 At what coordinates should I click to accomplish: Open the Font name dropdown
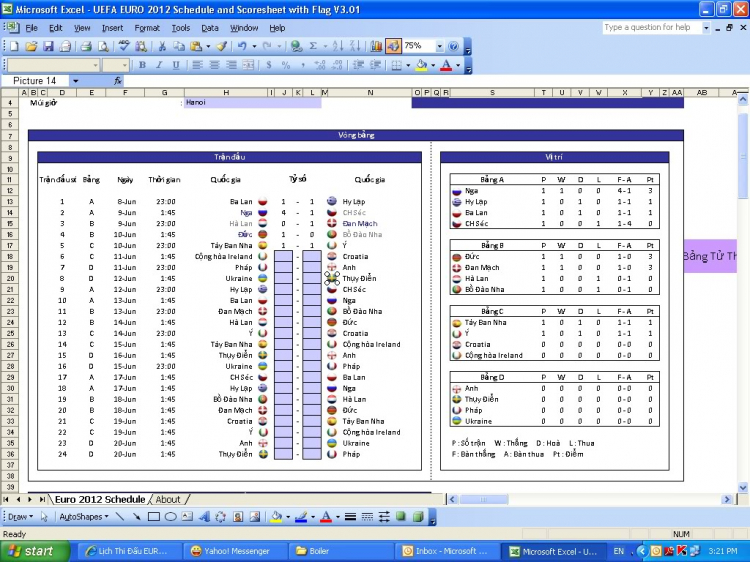coord(95,65)
